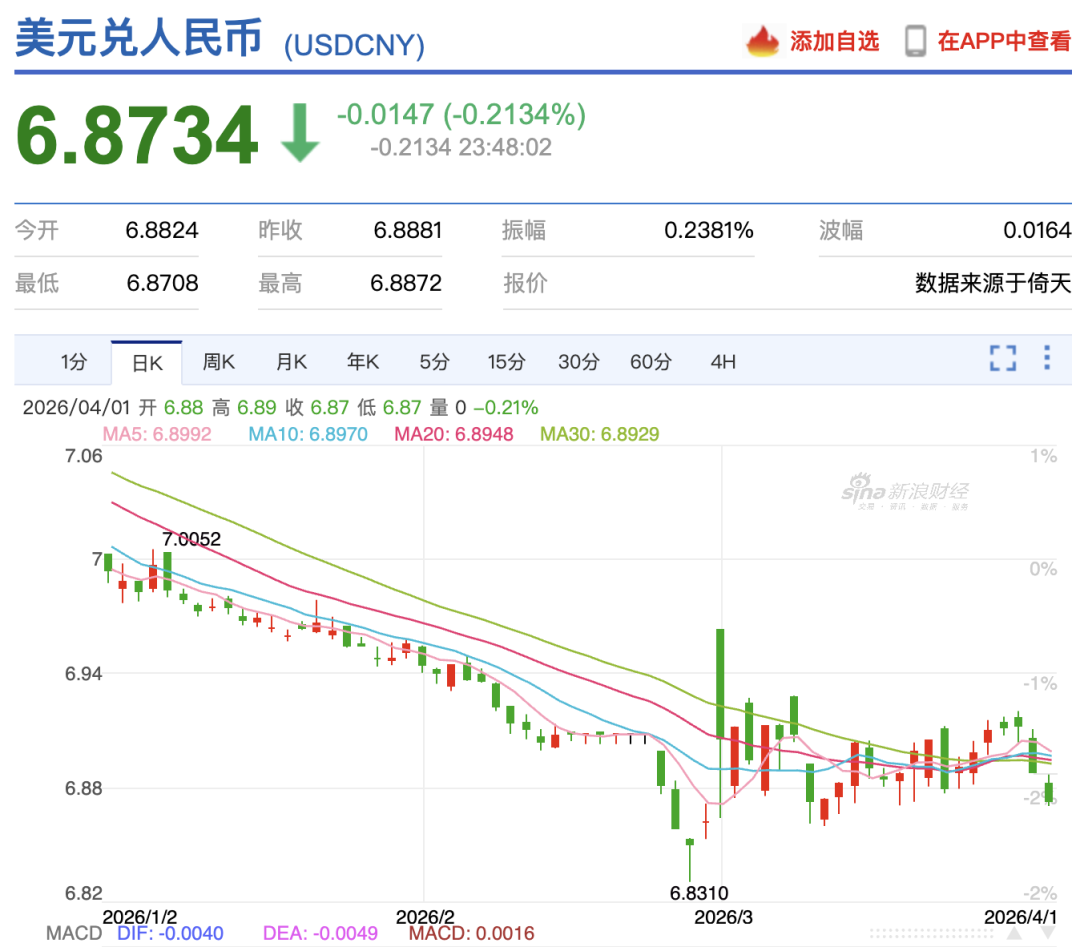Click the 最高 value 6.8872
Image resolution: width=1080 pixels, height=947 pixels.
tap(406, 283)
